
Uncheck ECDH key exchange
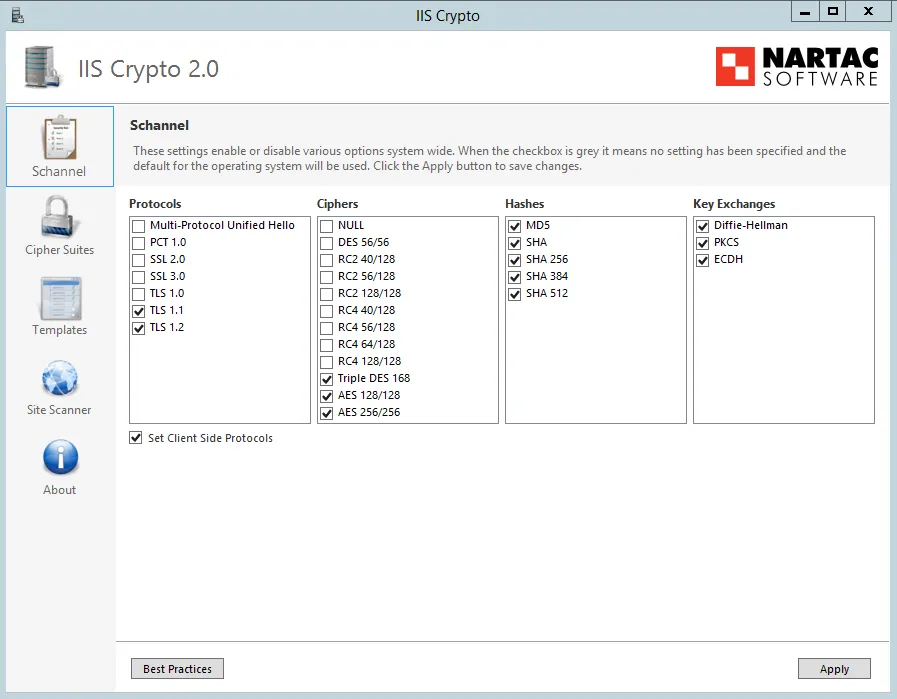[702, 260]
